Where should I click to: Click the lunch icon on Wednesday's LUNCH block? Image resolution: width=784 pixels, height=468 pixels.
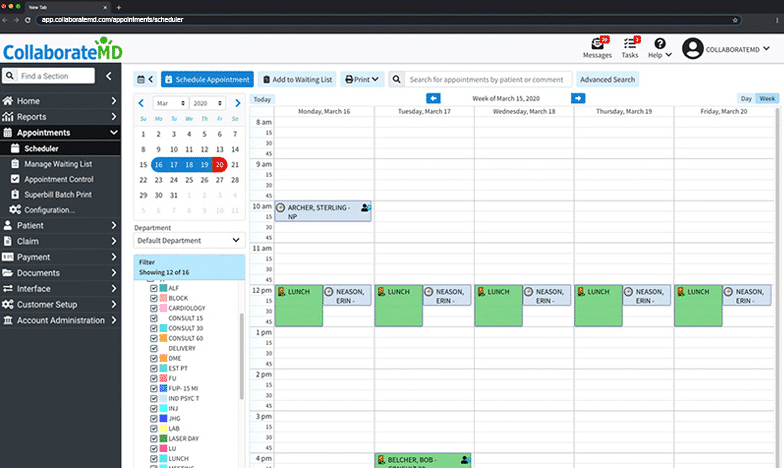click(x=481, y=292)
